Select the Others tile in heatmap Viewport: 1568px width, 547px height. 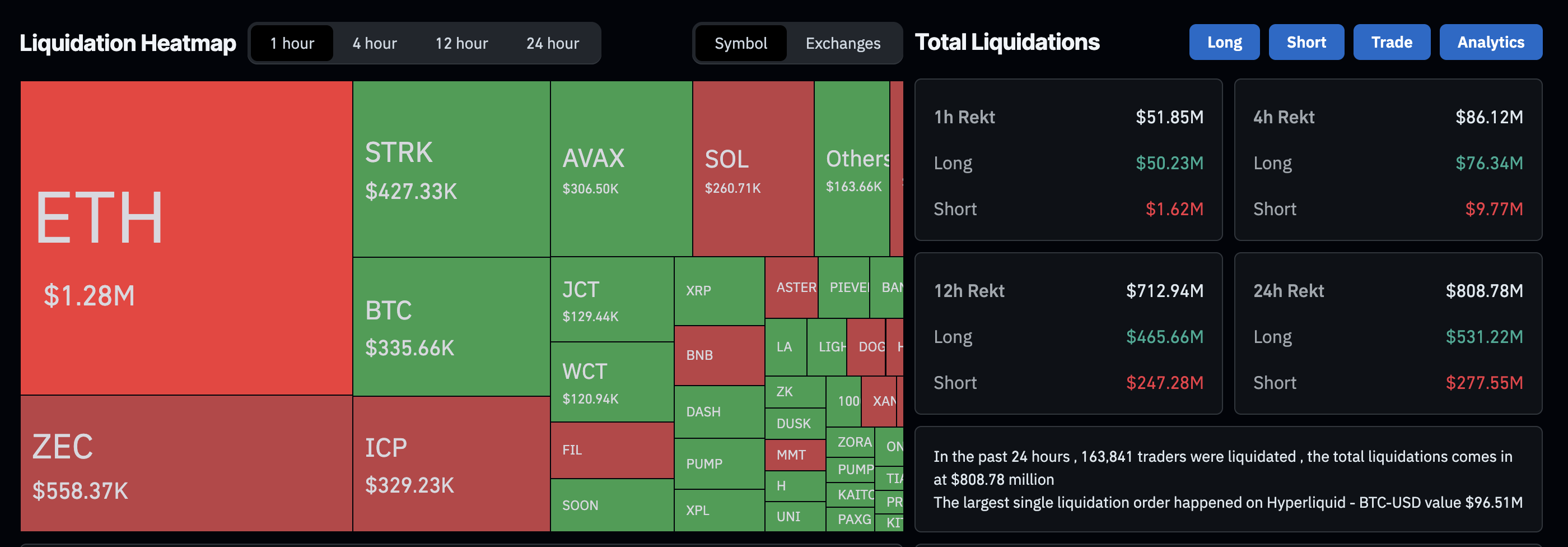[x=852, y=169]
